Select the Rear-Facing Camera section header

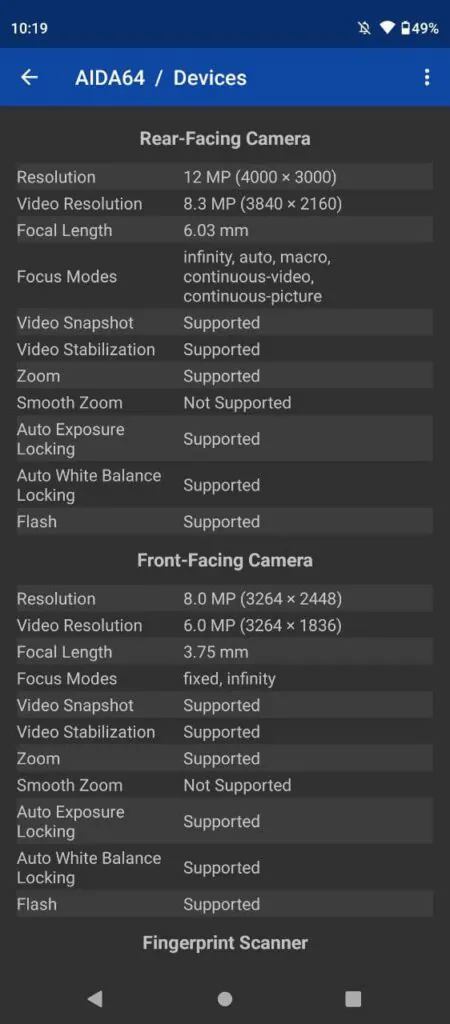(225, 138)
